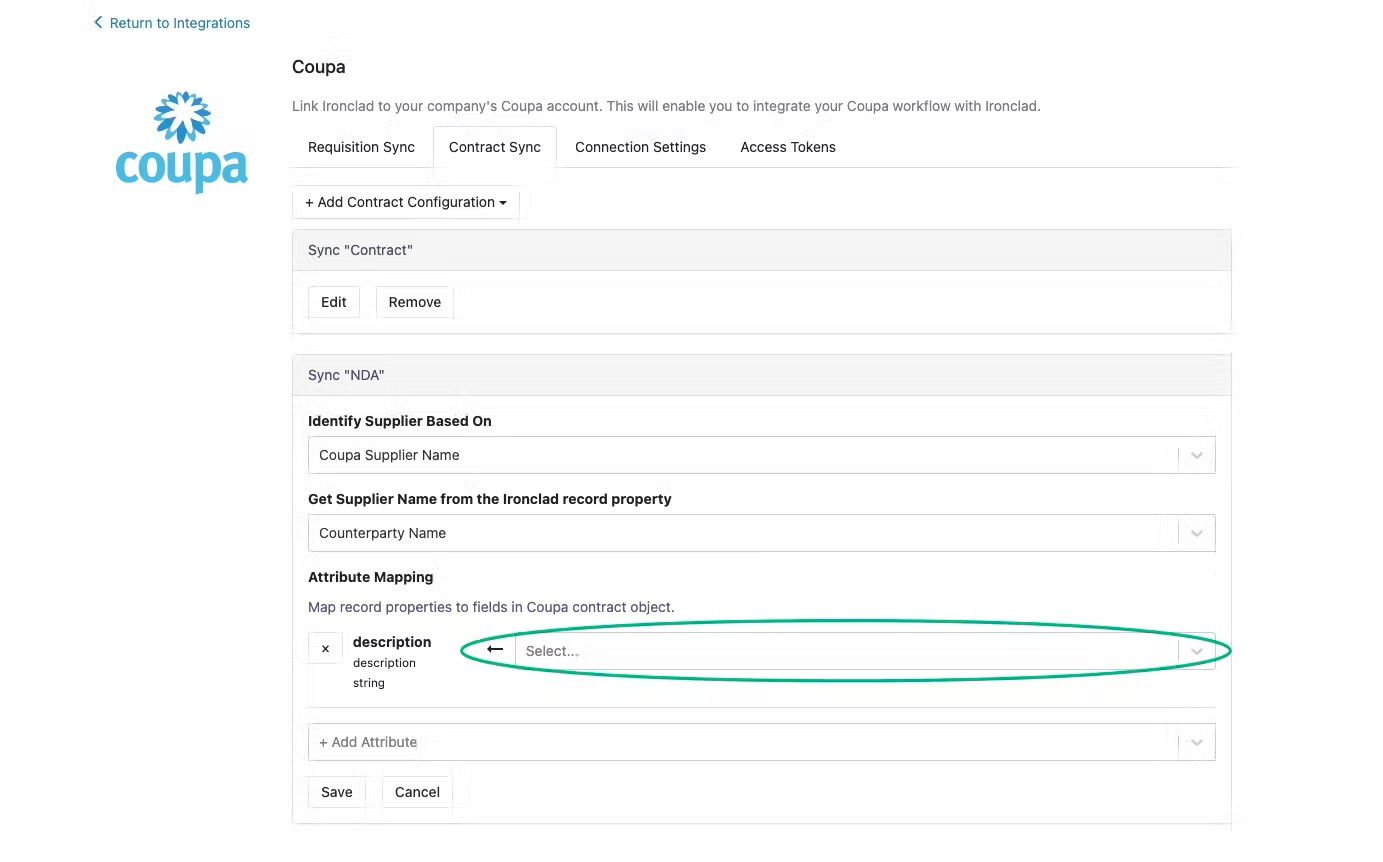
Task: Open the Connection Settings tab
Action: pos(640,147)
